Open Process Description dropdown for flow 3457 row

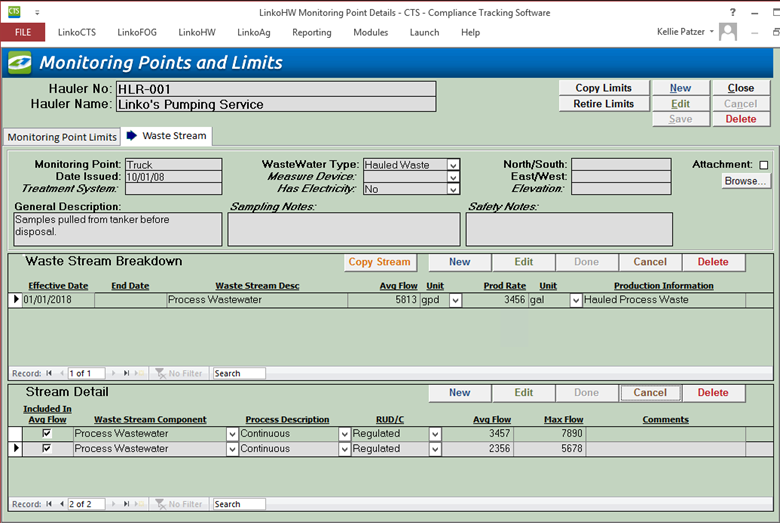pos(344,434)
